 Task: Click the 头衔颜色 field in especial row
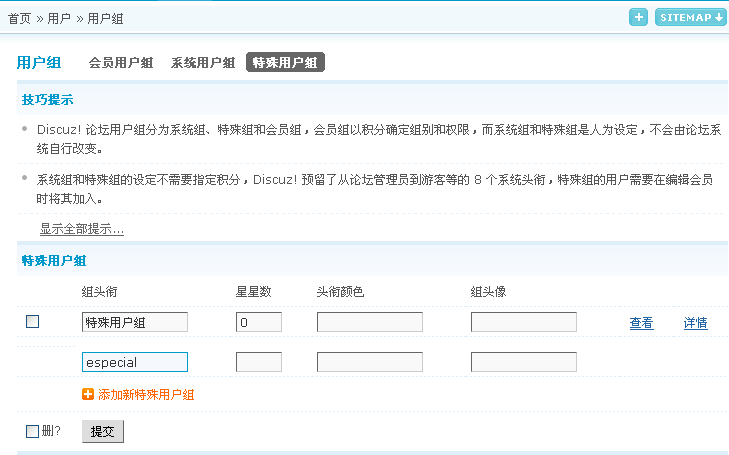(x=370, y=362)
